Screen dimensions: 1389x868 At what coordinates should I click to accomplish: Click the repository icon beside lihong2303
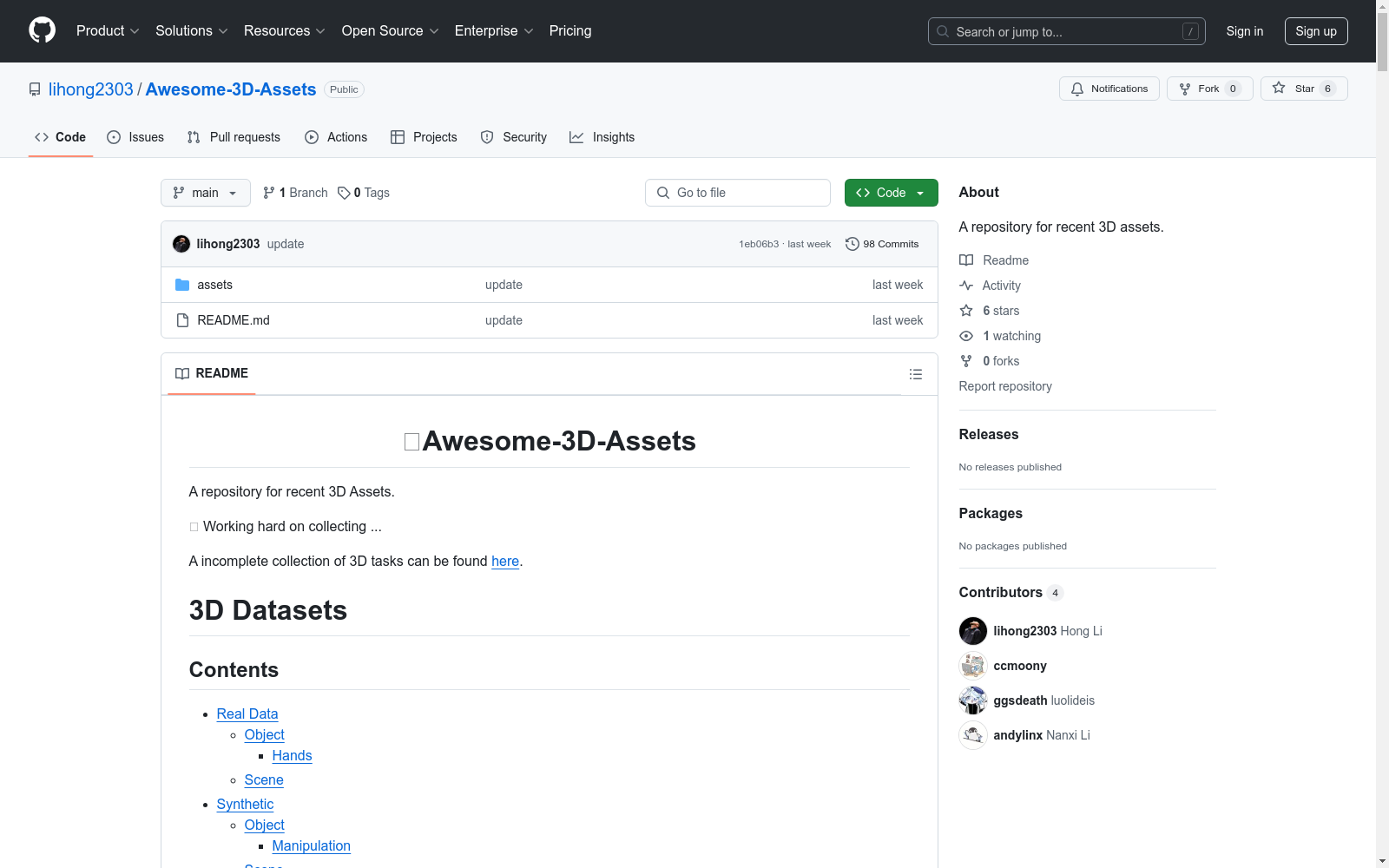[35, 89]
